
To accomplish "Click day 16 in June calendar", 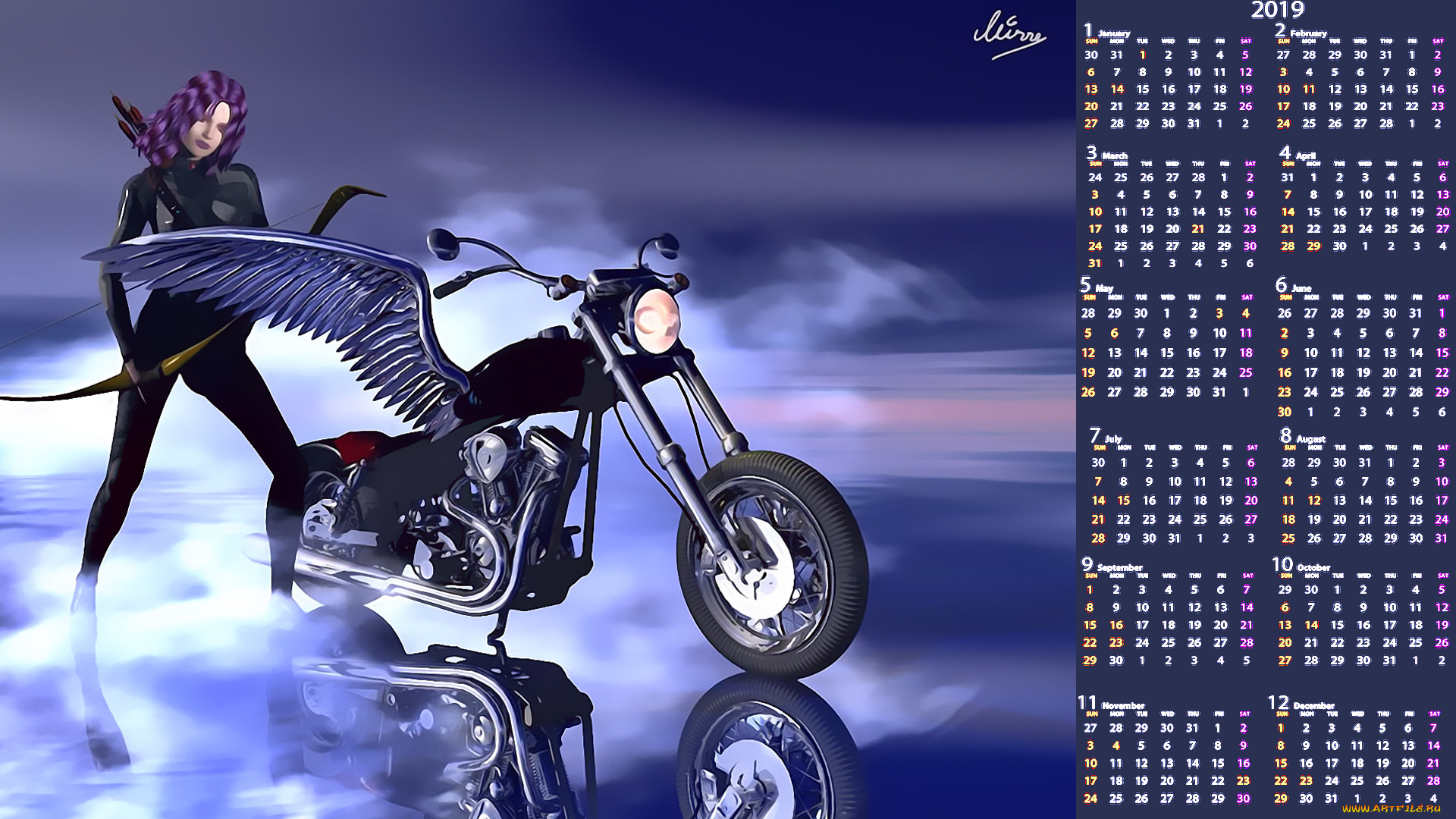I will (x=1285, y=373).
